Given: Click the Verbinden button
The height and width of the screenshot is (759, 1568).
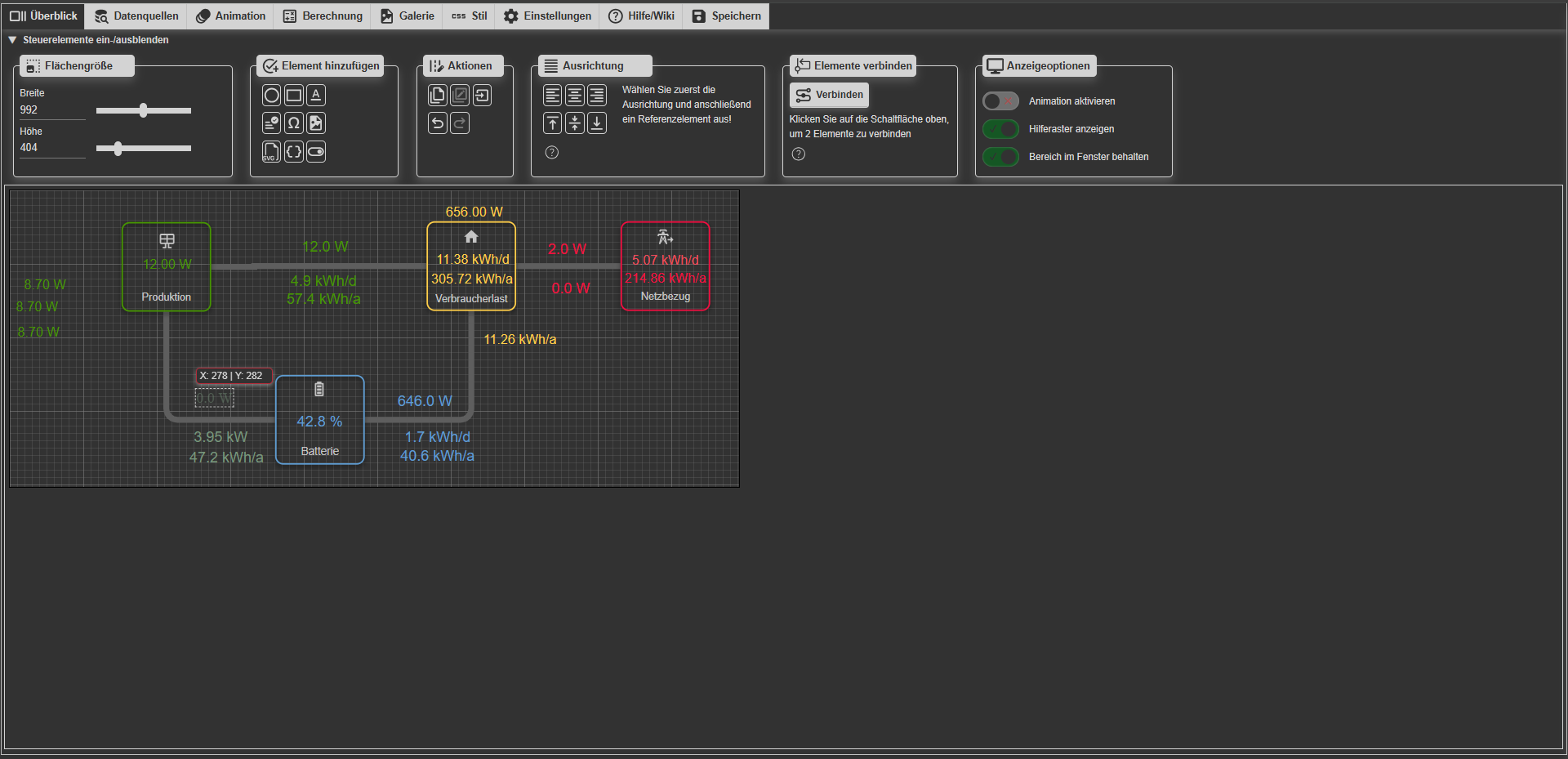Looking at the screenshot, I should (x=829, y=95).
